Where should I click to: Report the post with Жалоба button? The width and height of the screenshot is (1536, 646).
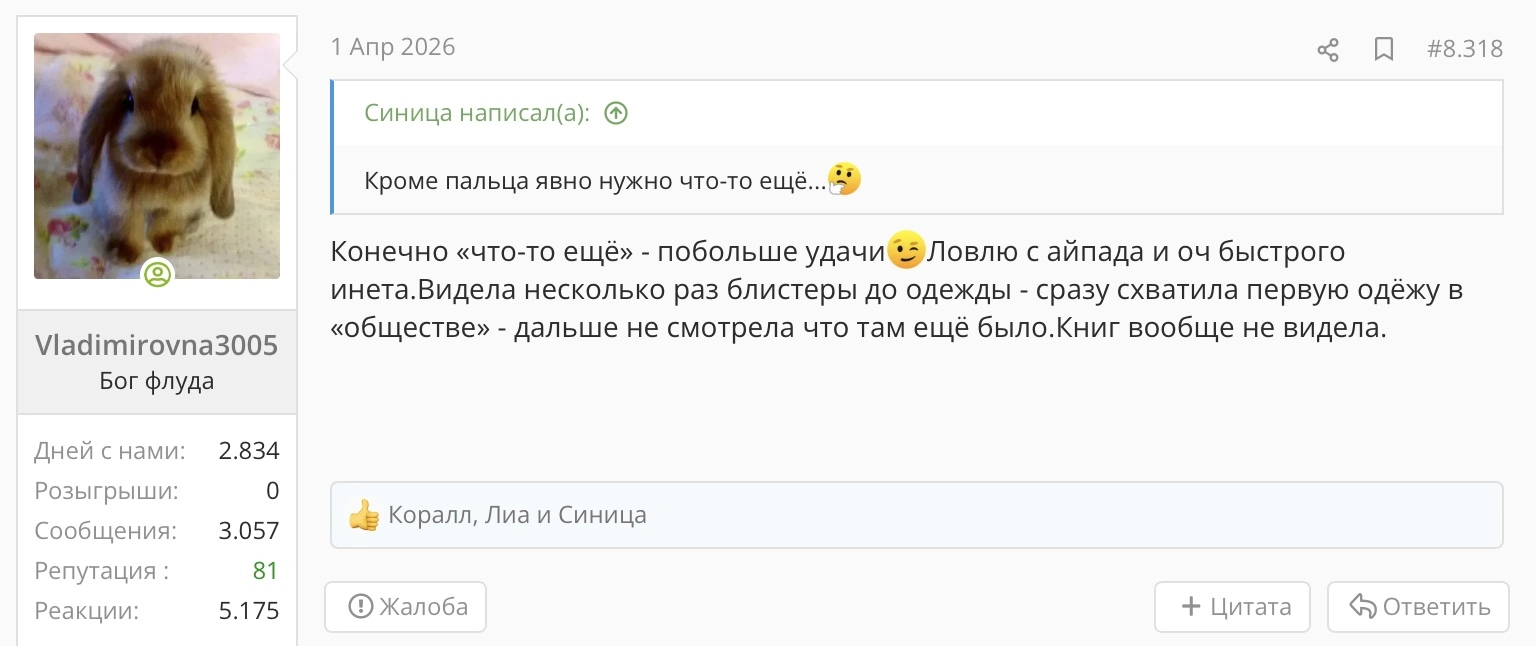tap(406, 607)
